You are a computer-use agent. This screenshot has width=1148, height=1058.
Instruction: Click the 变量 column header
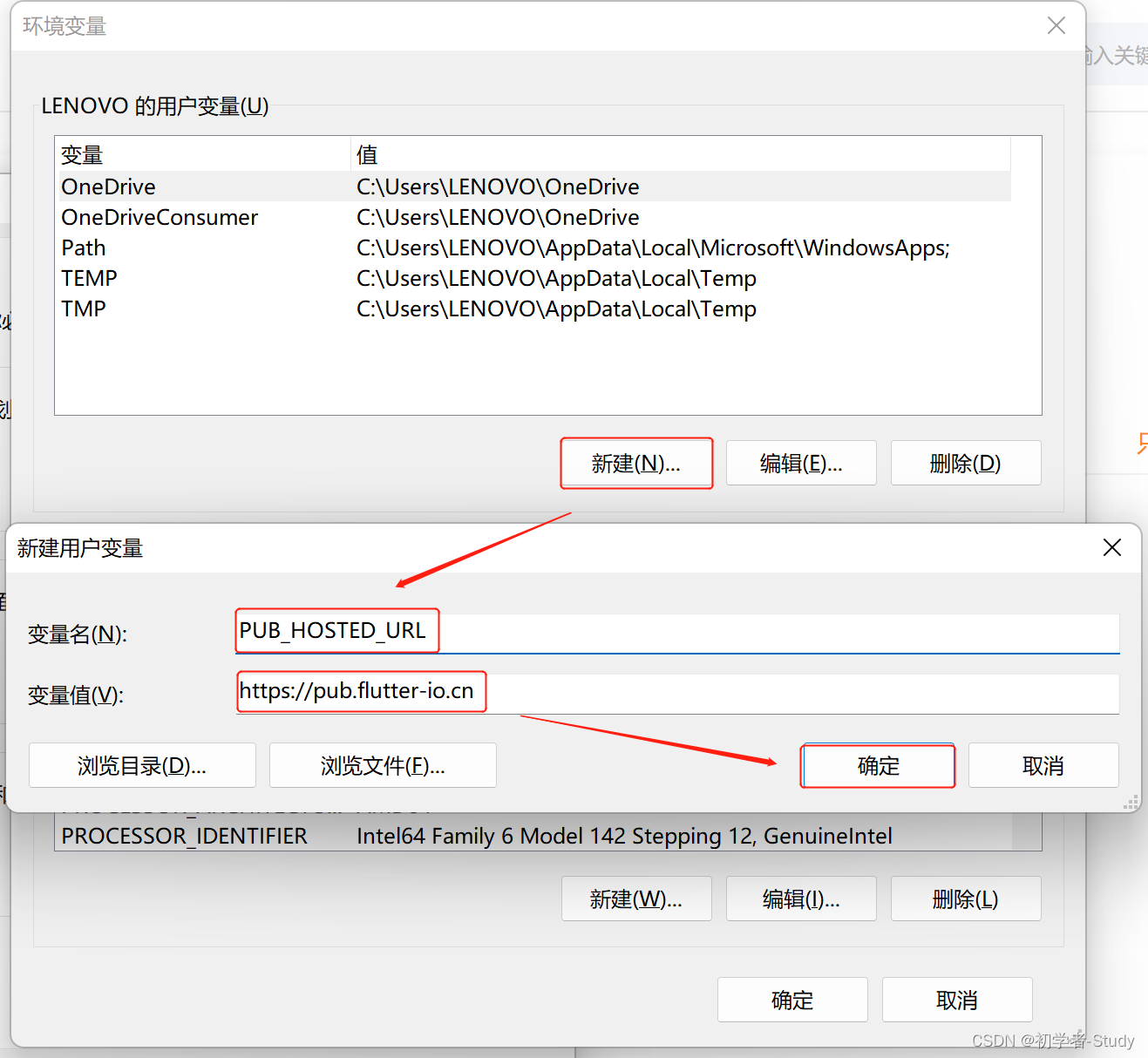pos(202,155)
